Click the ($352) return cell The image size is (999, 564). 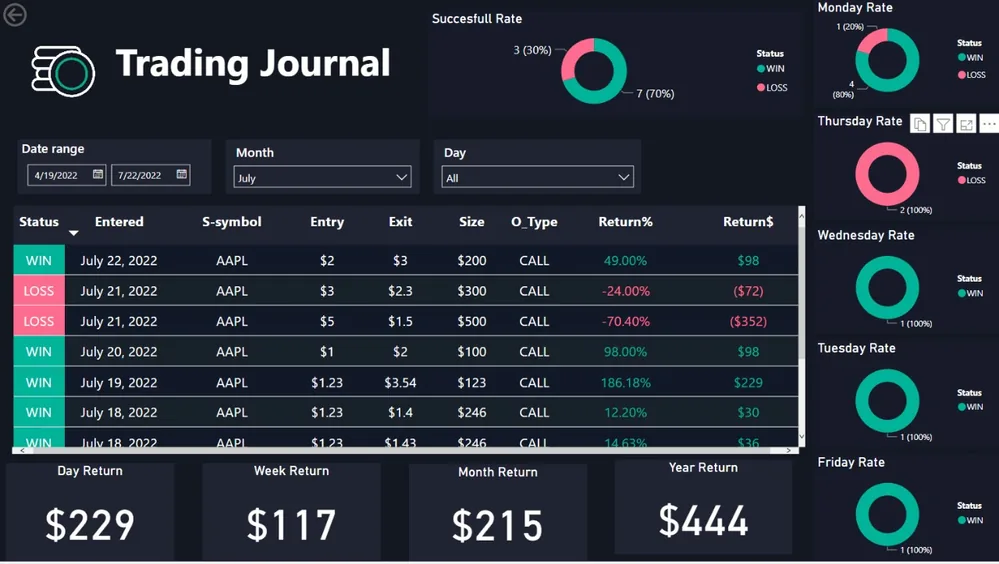748,321
